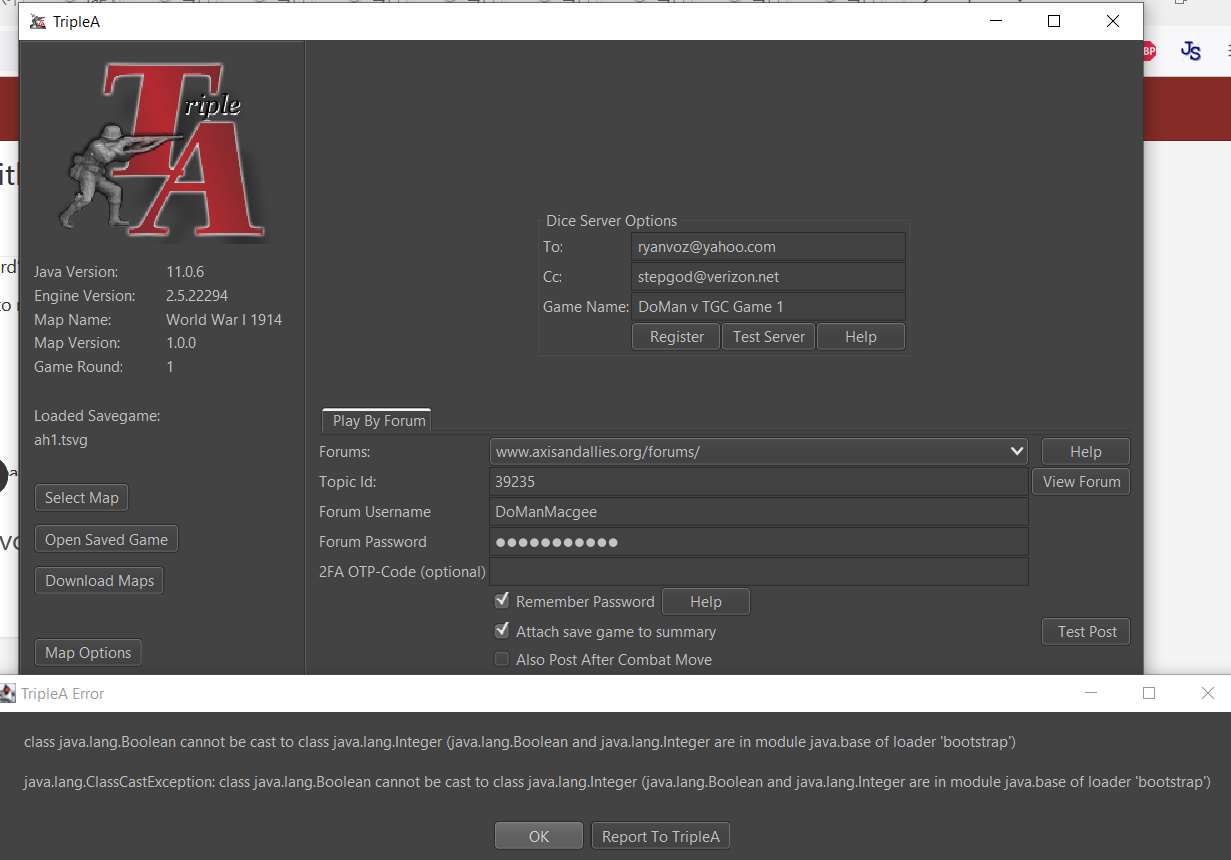This screenshot has width=1231, height=860.
Task: Minimize the TripleA Error dialog
Action: [x=1091, y=693]
